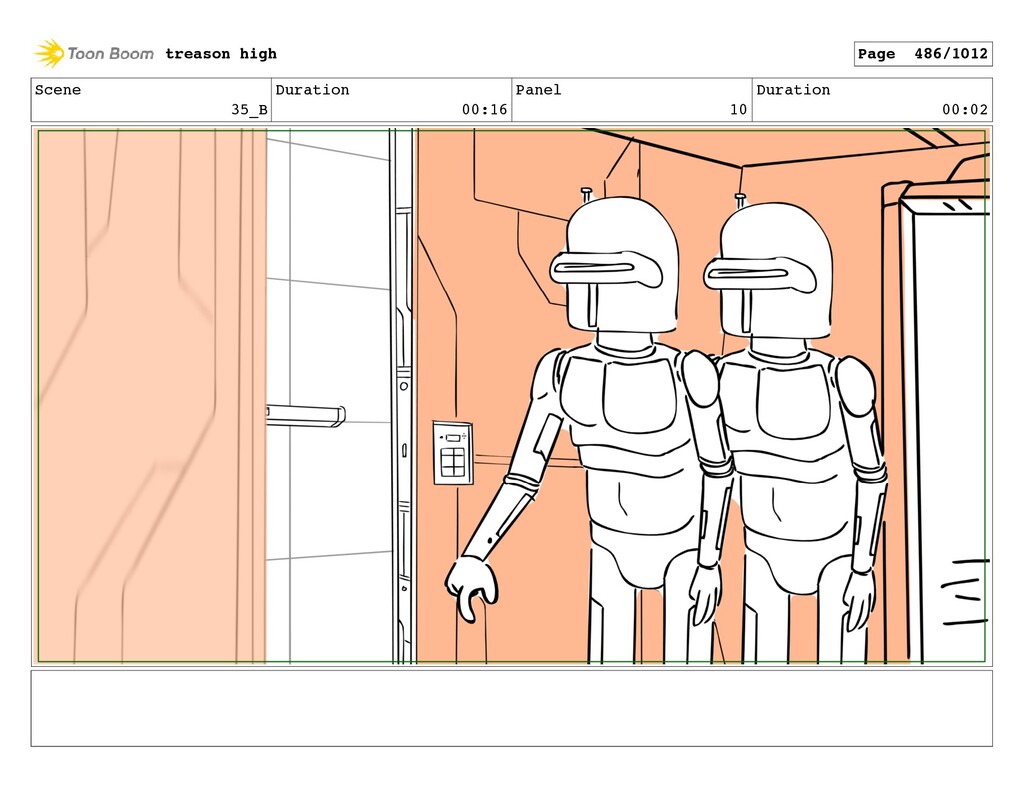Select the Scene header label
The height and width of the screenshot is (793, 1024).
tap(58, 89)
